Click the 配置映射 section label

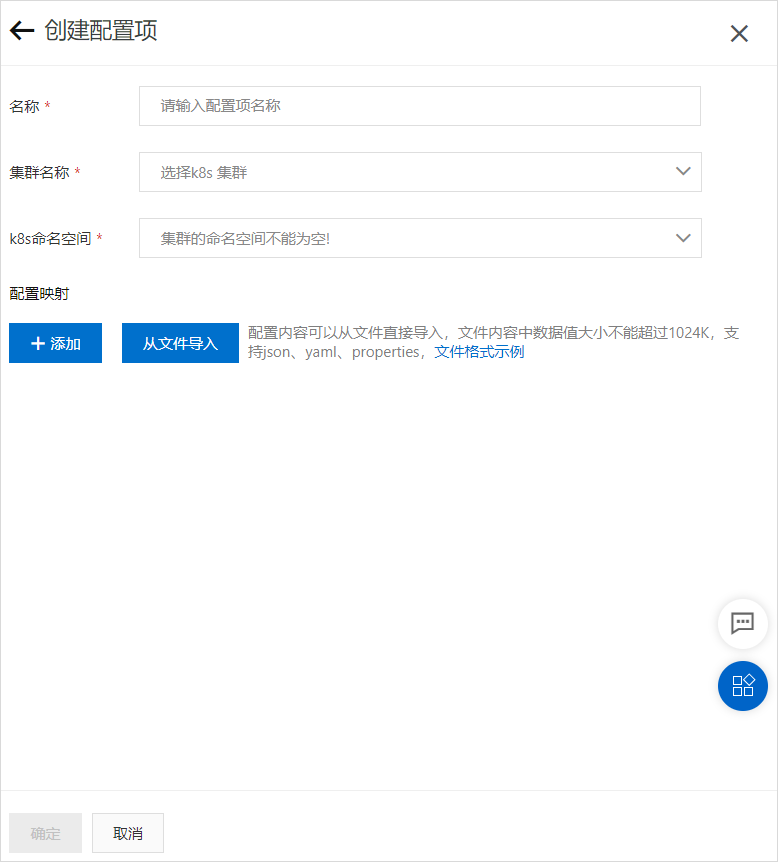[x=39, y=294]
